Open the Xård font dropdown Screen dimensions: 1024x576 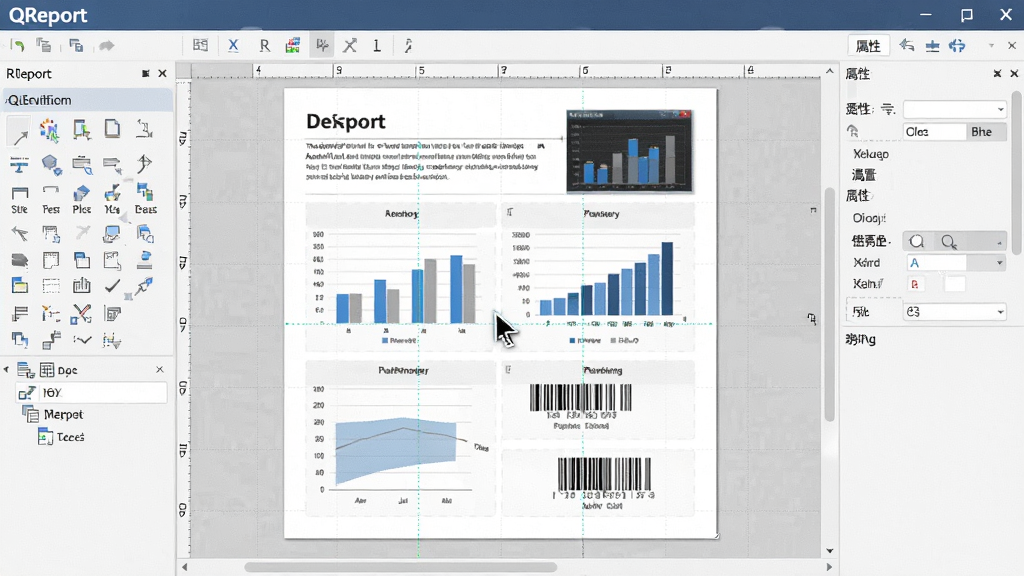956,263
